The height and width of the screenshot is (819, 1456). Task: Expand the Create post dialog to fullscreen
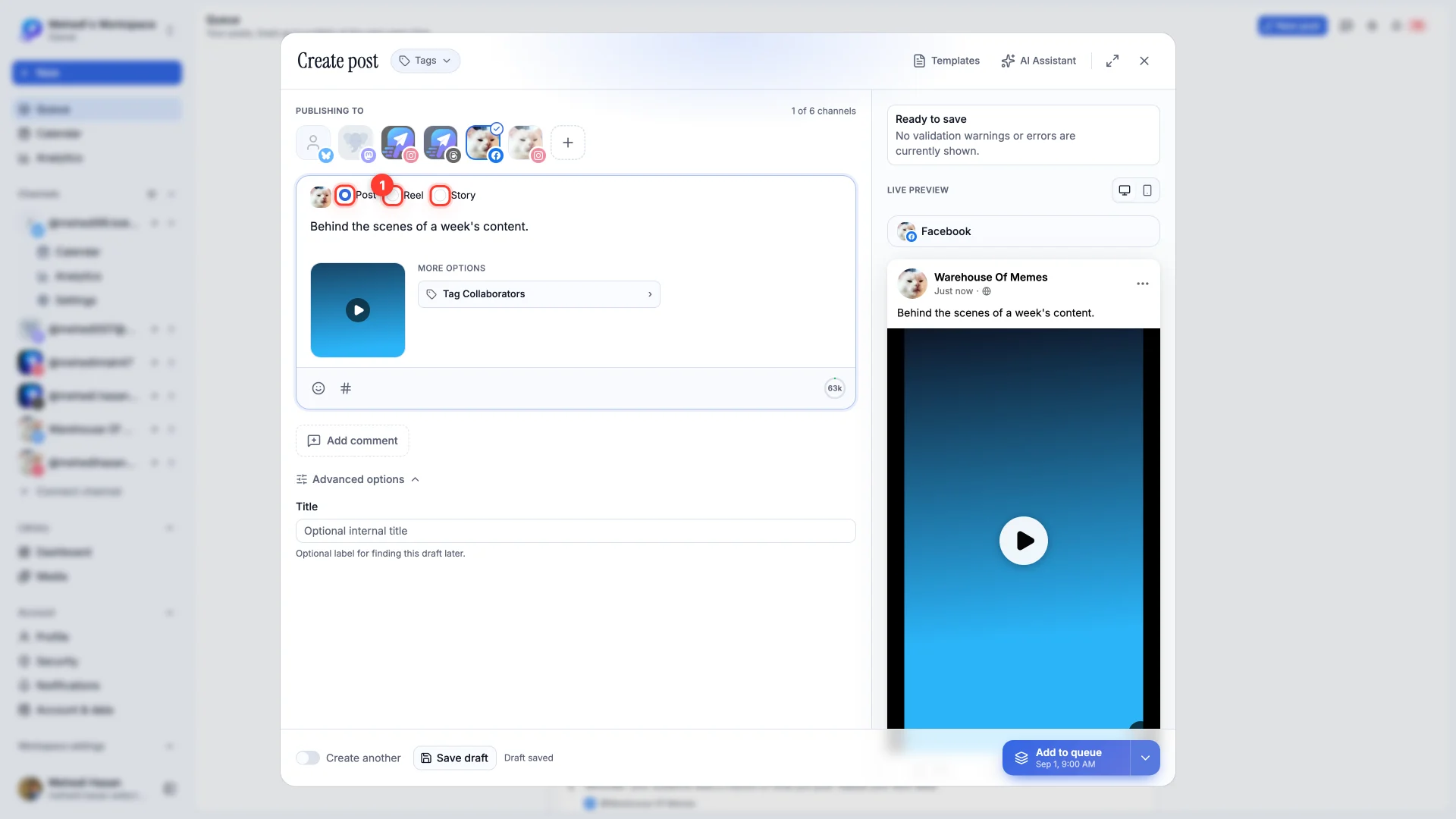pyautogui.click(x=1112, y=61)
